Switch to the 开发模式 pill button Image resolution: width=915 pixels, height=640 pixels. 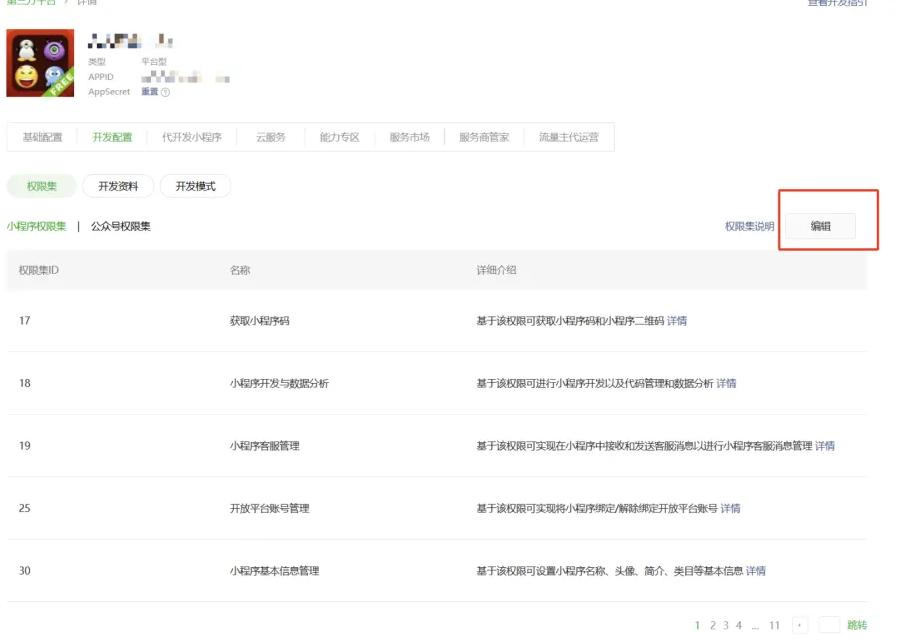[195, 186]
